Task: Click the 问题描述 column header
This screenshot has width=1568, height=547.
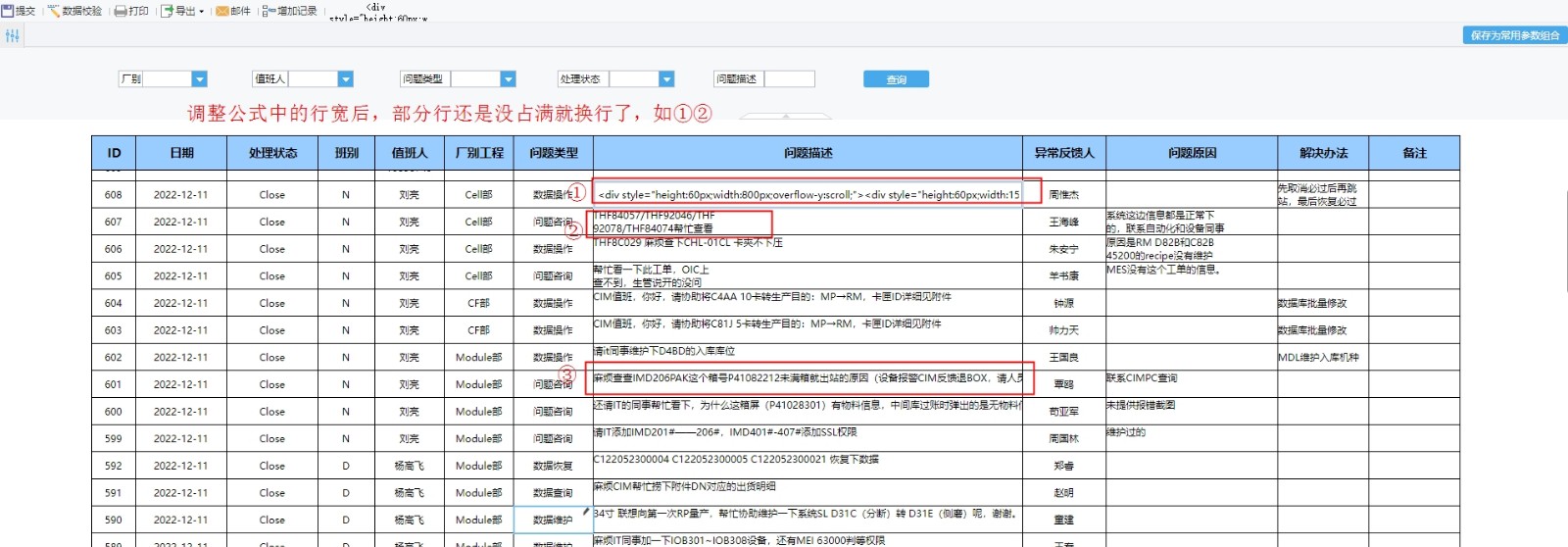Action: pos(808,153)
